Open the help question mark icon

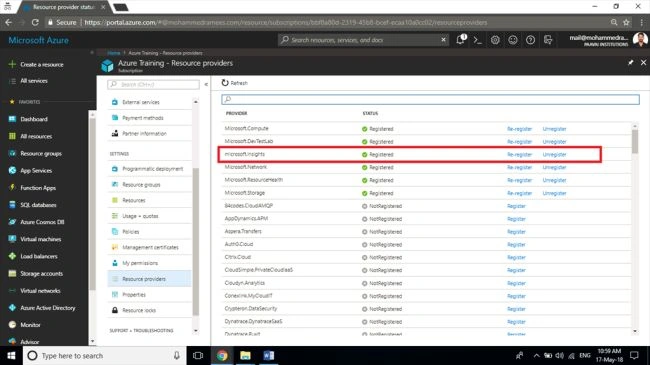[530, 40]
